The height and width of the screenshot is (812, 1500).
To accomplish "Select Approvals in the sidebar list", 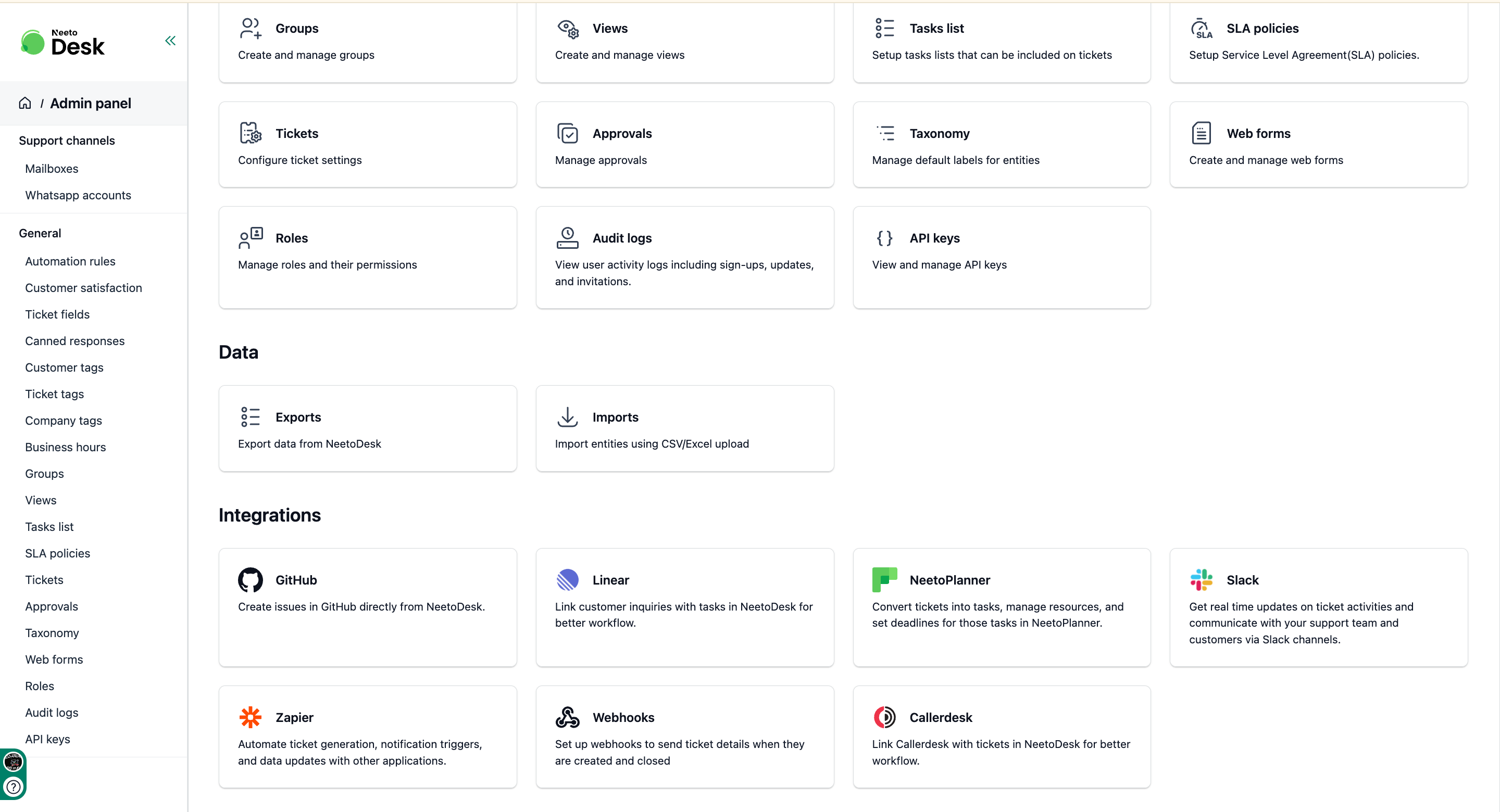I will point(51,606).
